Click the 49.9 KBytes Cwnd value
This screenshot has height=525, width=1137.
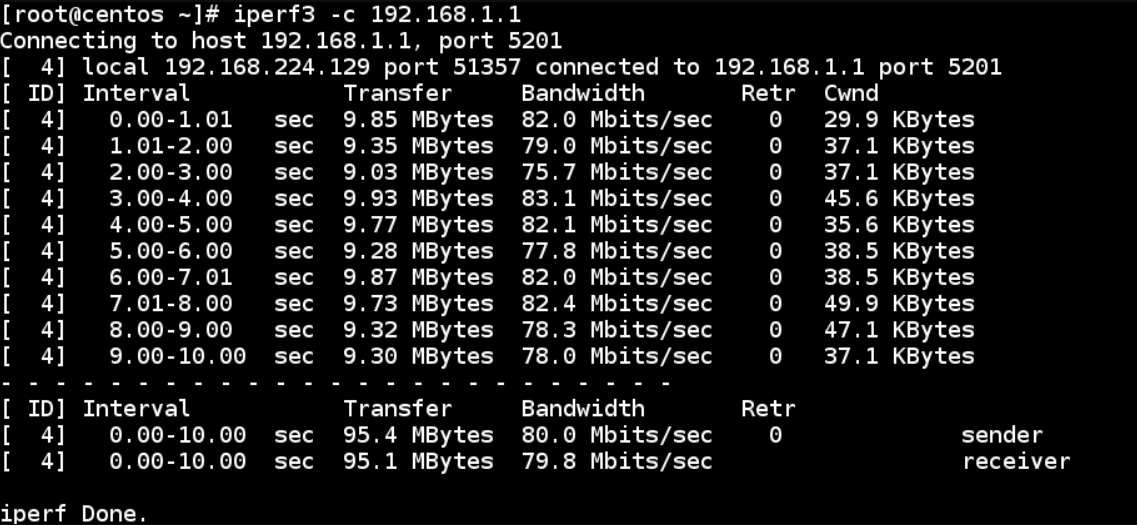(x=898, y=304)
